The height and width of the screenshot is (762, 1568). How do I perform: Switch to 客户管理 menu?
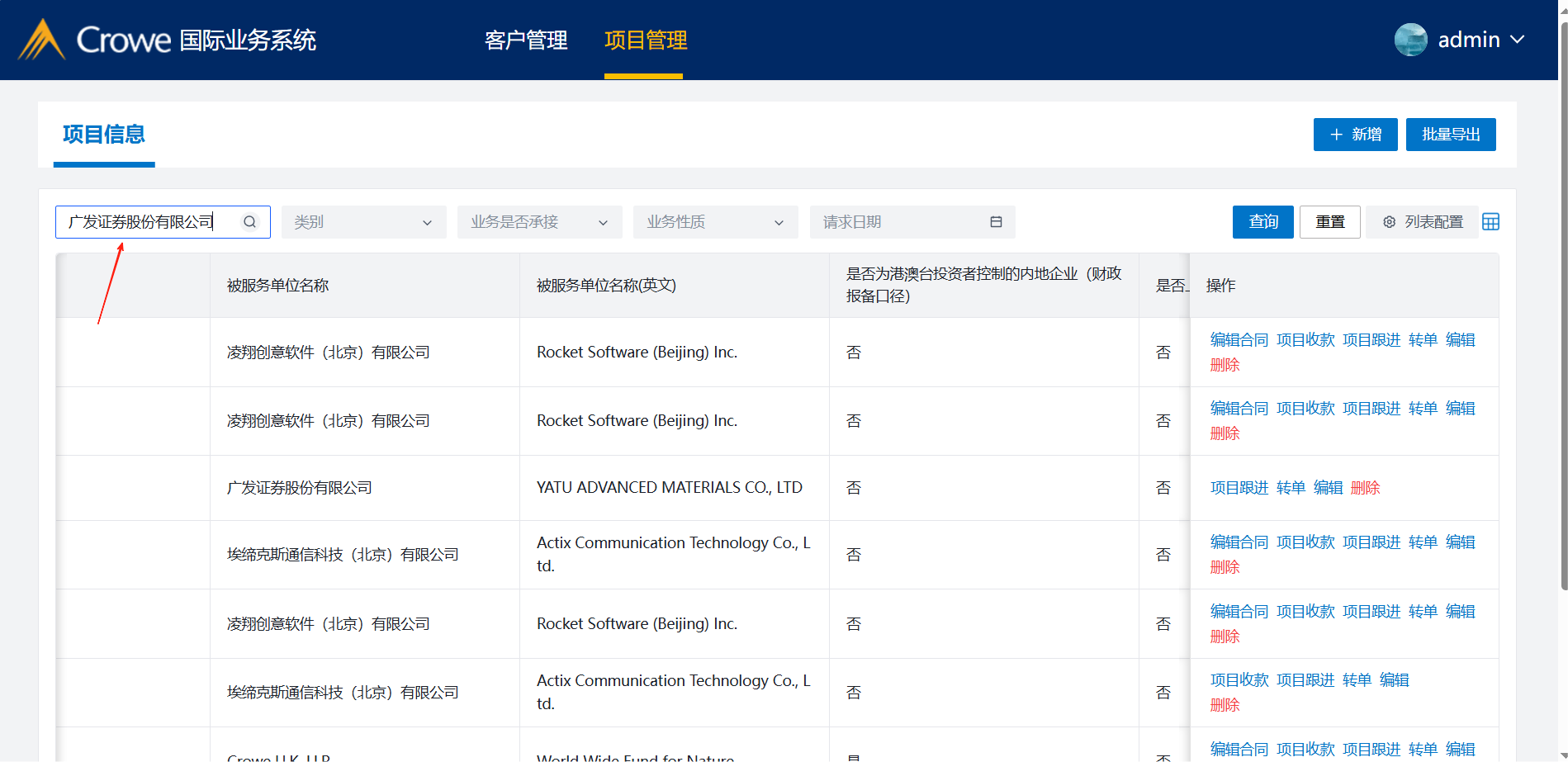pos(526,40)
